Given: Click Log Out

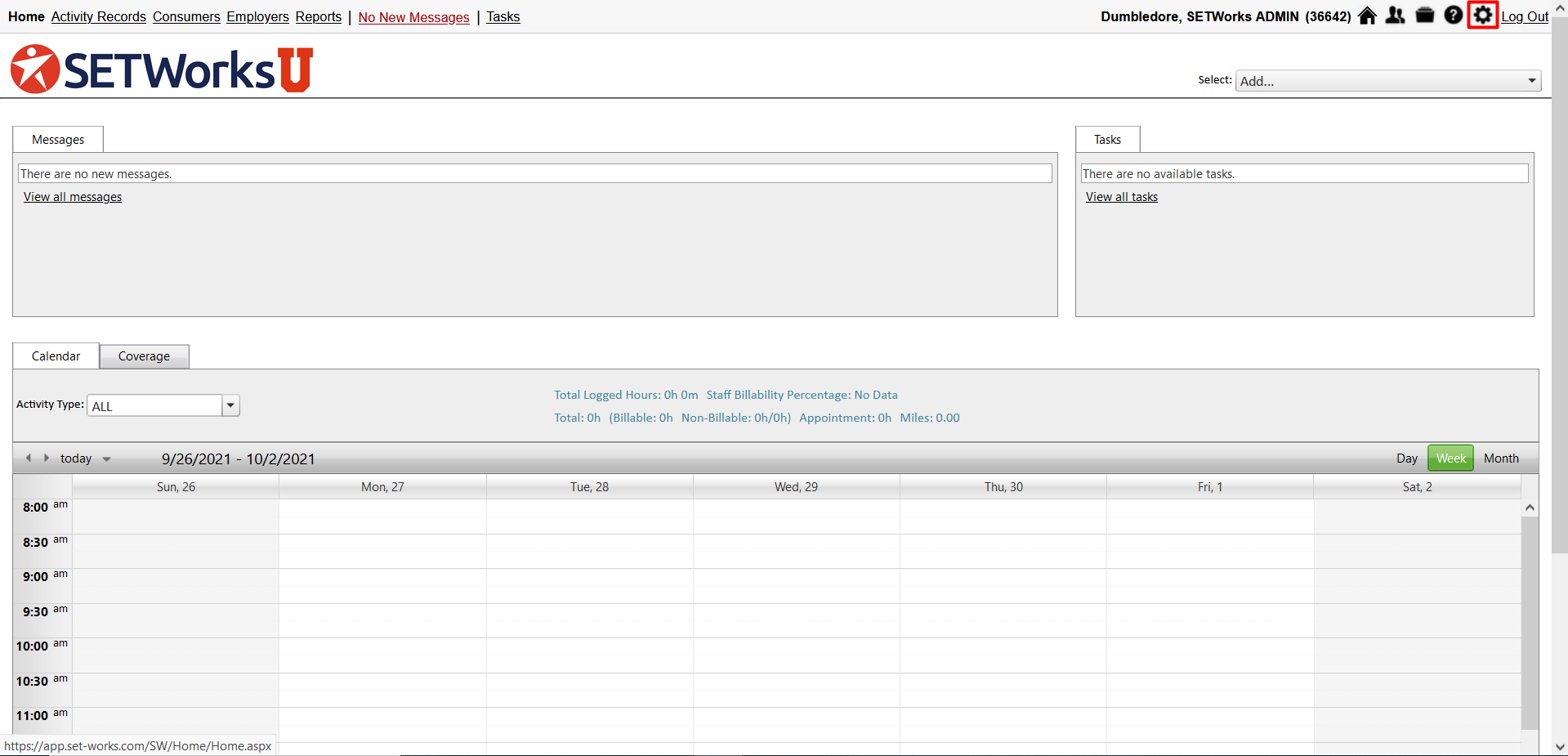Looking at the screenshot, I should (x=1525, y=16).
